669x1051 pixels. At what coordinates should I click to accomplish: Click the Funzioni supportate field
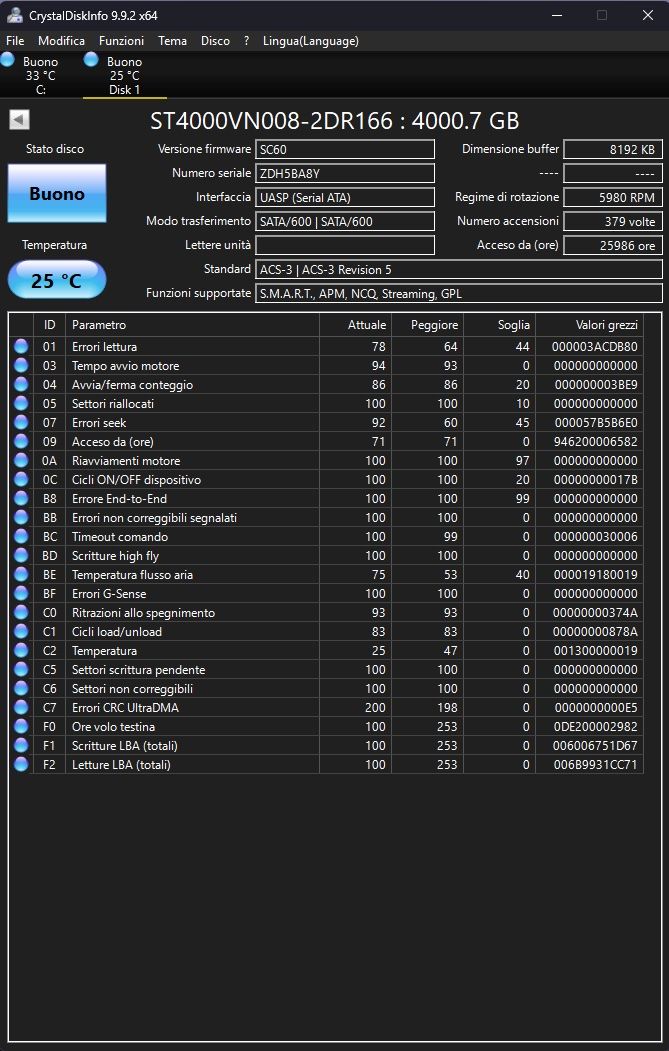pyautogui.click(x=459, y=294)
